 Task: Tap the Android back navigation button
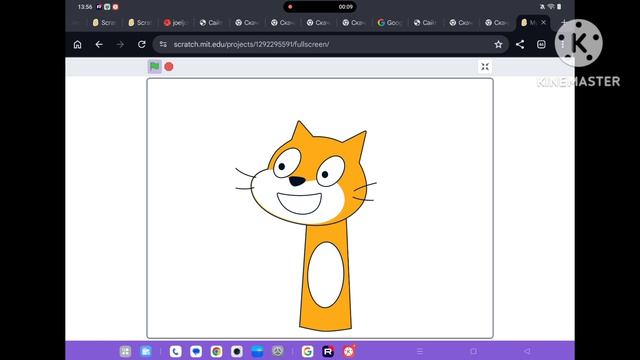(x=527, y=351)
